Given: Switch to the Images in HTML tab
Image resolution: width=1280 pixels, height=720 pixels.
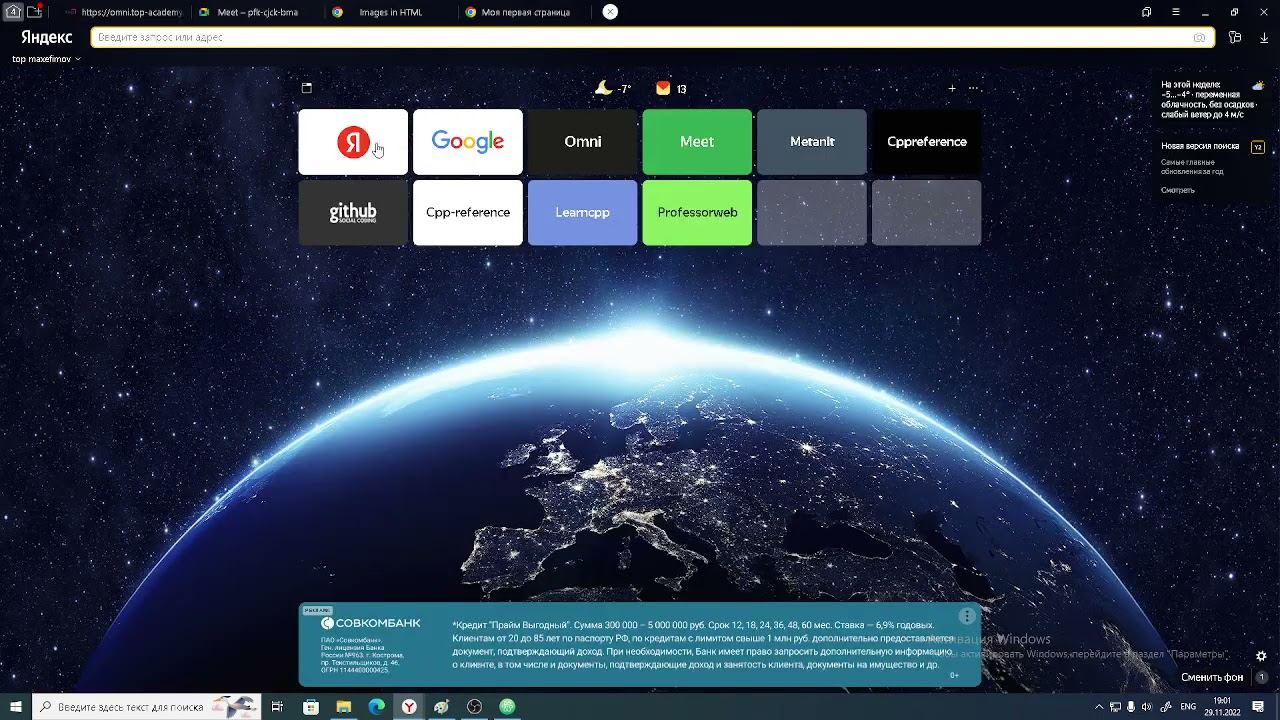Looking at the screenshot, I should pyautogui.click(x=390, y=12).
